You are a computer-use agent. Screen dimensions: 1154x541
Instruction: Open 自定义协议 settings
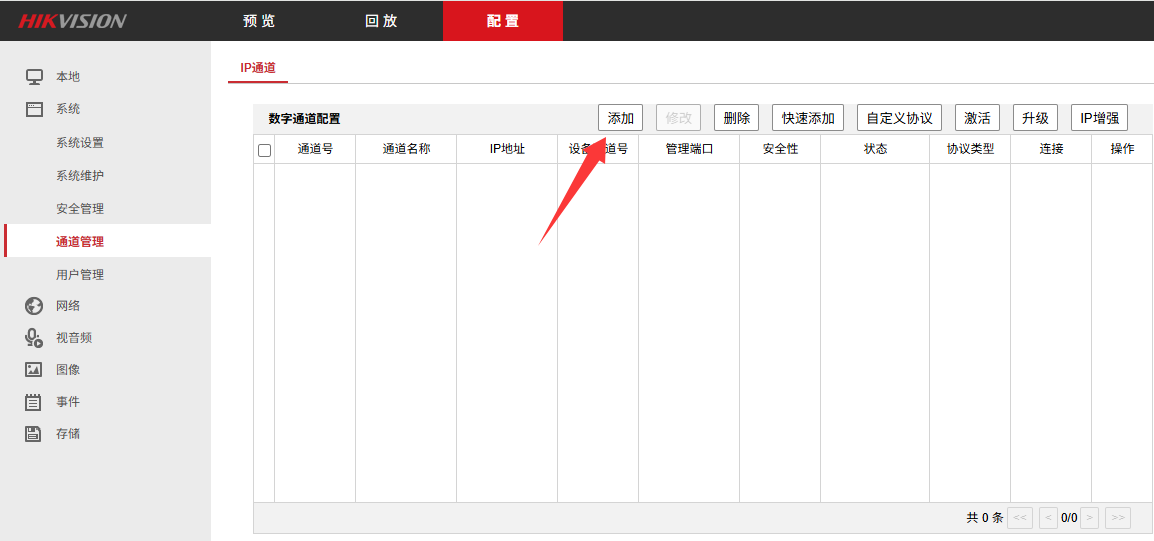coord(899,118)
